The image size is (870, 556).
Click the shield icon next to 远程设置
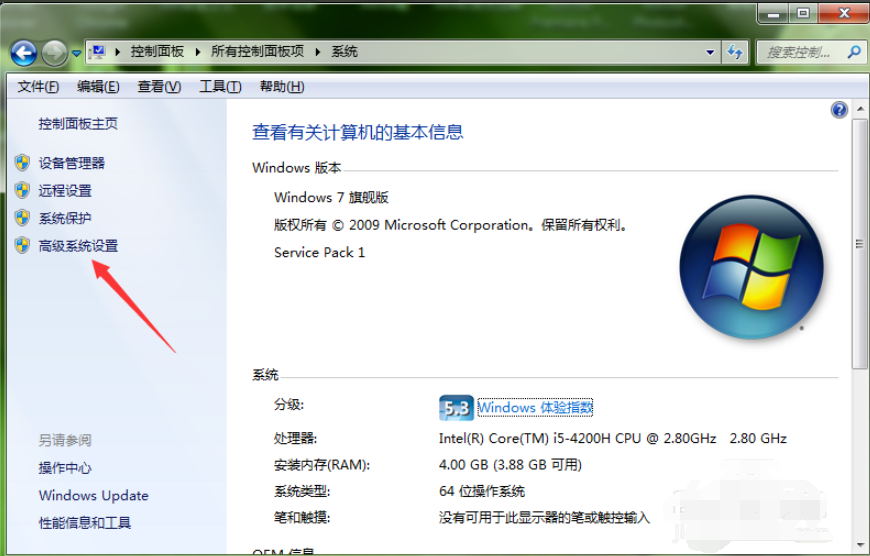22,190
